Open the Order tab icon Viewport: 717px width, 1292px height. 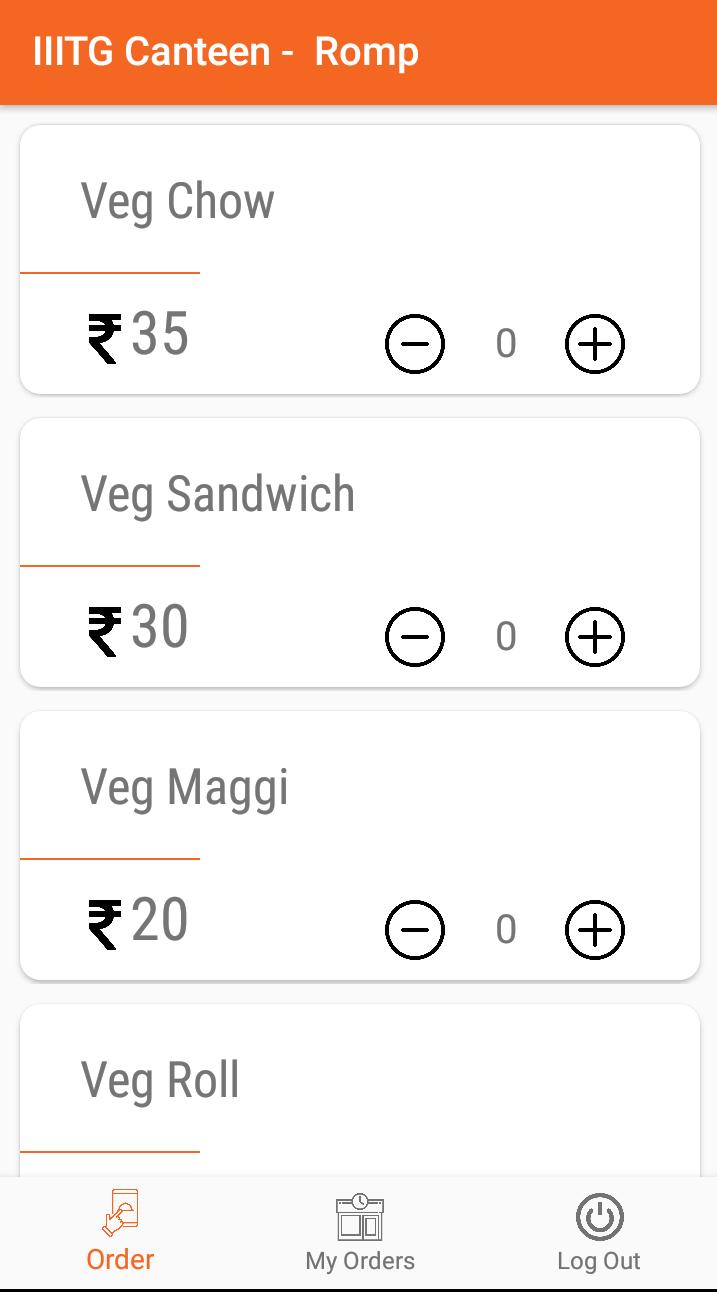point(120,1214)
